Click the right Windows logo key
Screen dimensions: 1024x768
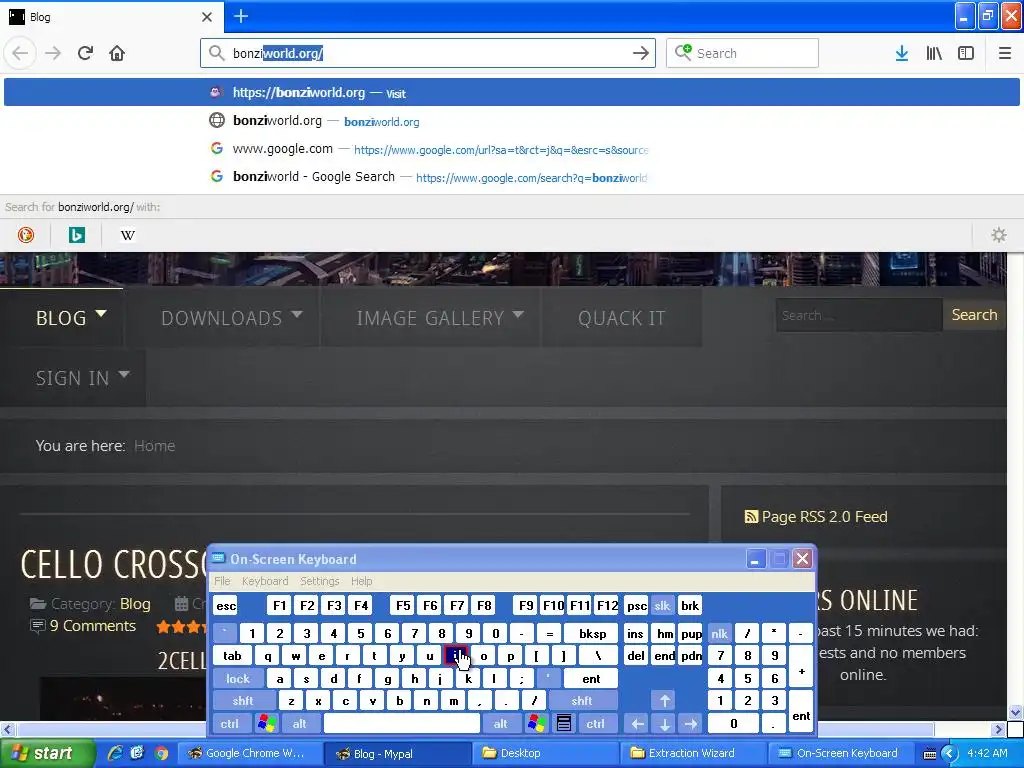click(537, 724)
